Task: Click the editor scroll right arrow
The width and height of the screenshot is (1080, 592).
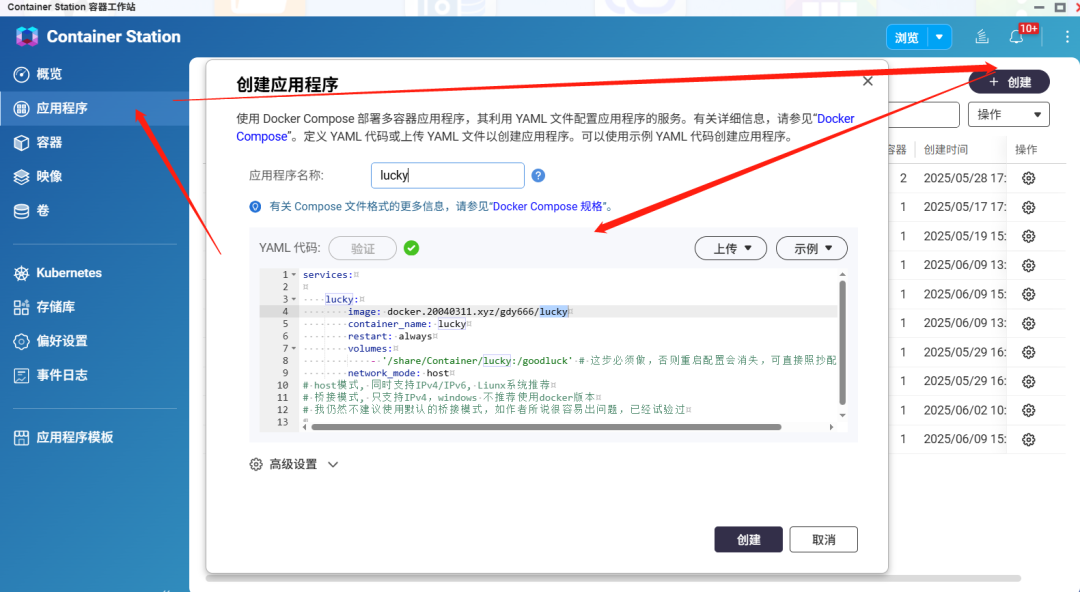Action: coord(831,427)
